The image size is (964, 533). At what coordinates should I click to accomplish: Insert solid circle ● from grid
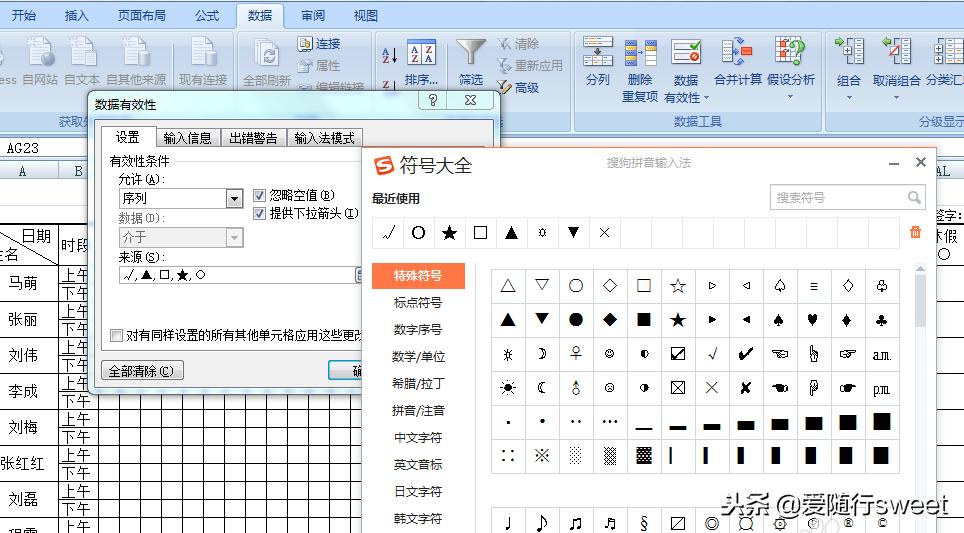pos(576,320)
